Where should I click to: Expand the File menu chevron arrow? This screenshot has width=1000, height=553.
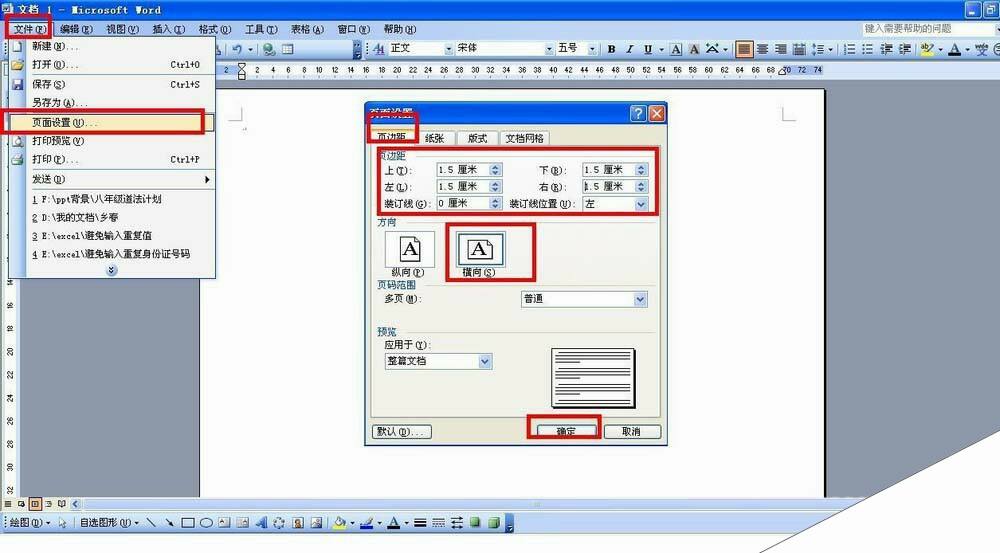pyautogui.click(x=111, y=270)
